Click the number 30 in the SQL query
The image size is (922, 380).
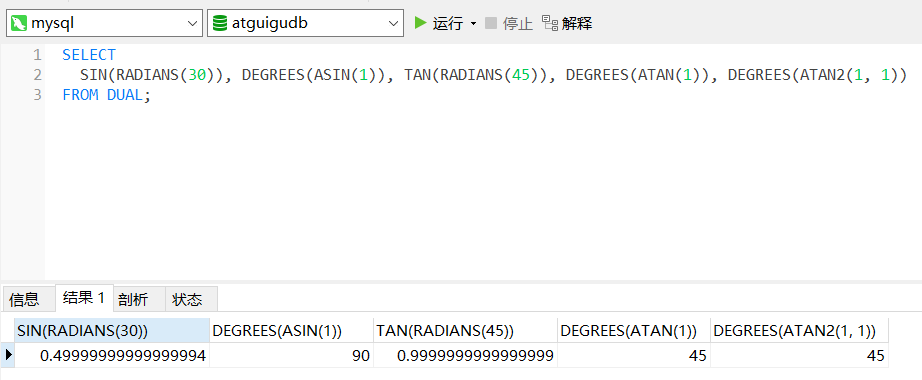197,75
